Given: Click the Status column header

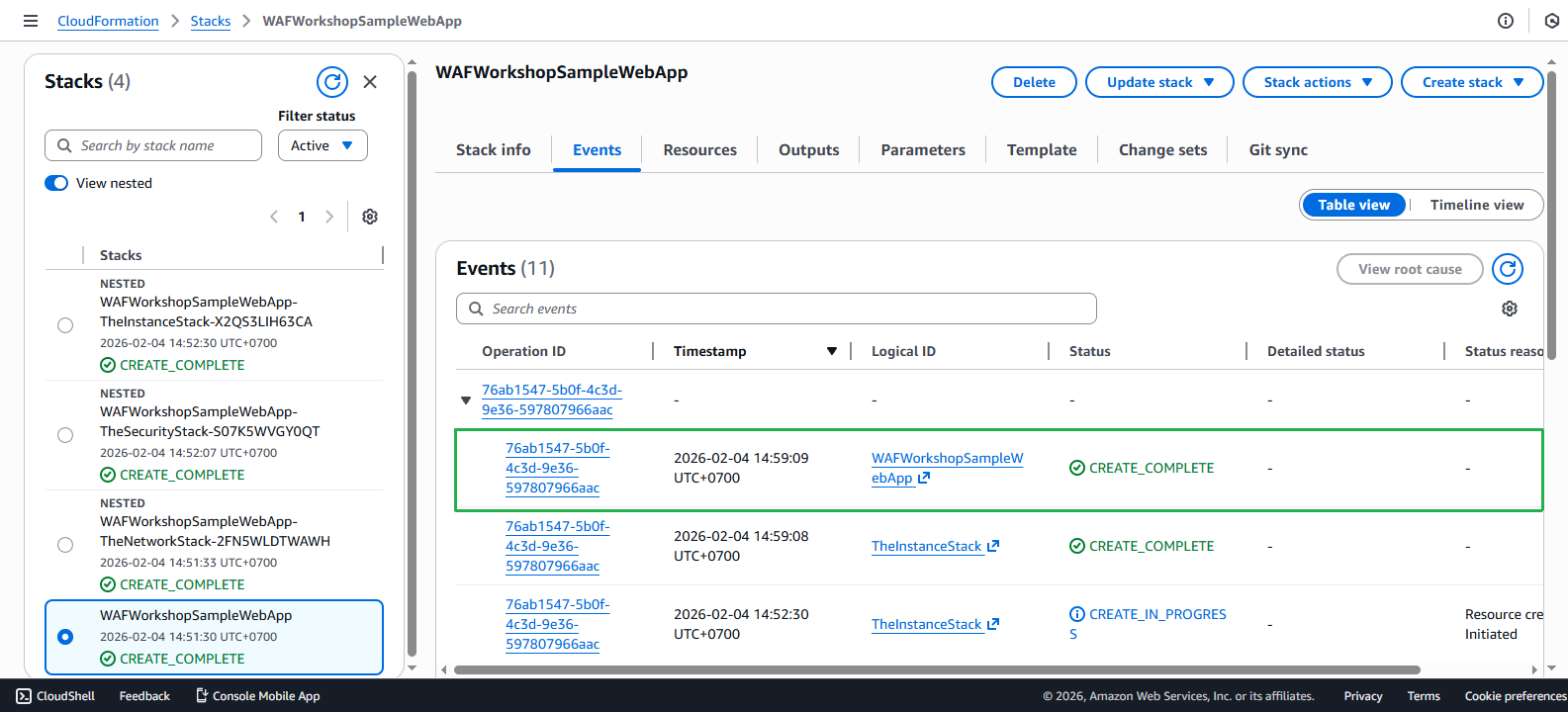Looking at the screenshot, I should pyautogui.click(x=1089, y=351).
